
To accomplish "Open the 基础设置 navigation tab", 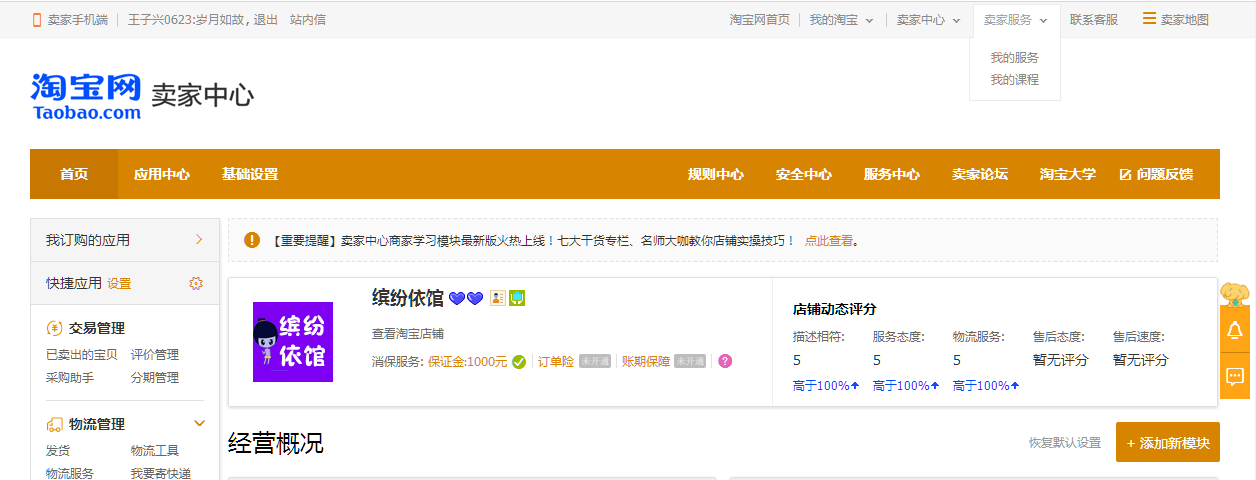I will click(250, 174).
